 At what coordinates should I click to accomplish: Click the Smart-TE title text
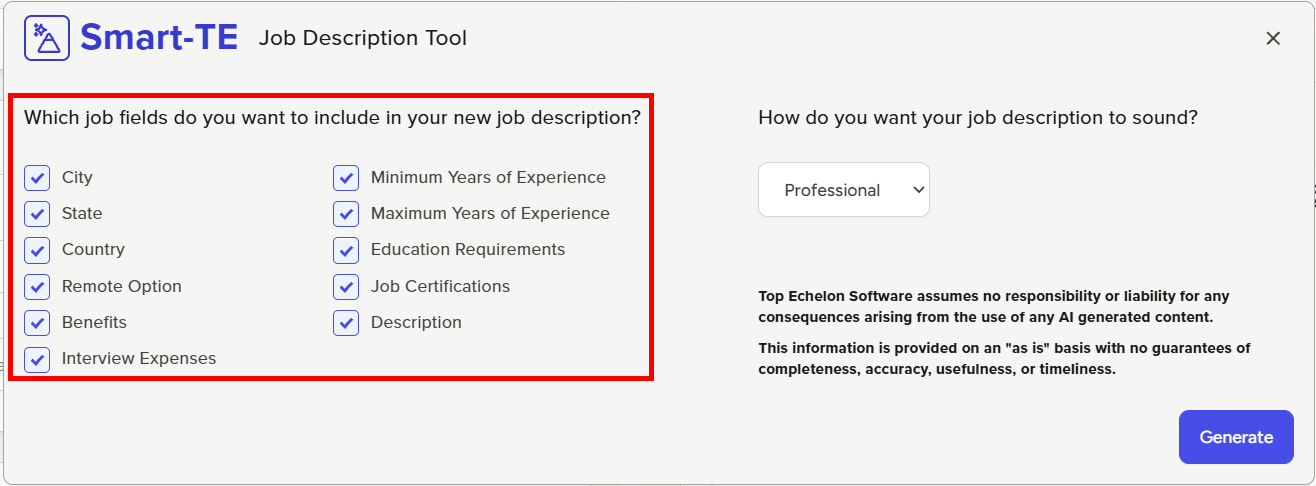(159, 38)
